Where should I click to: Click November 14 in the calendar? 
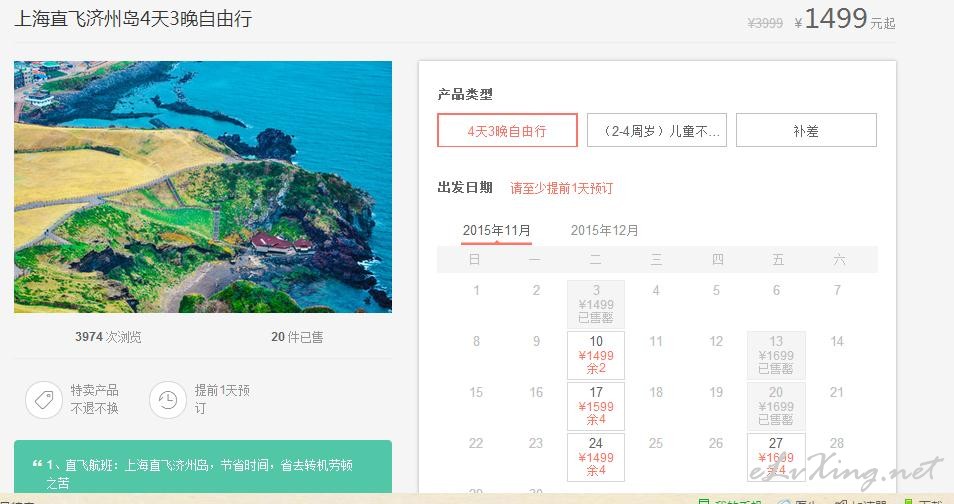pyautogui.click(x=837, y=341)
